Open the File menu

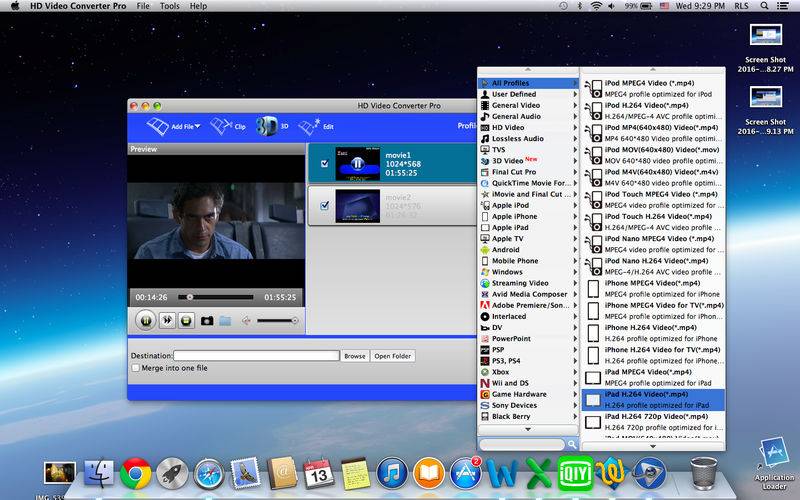143,6
